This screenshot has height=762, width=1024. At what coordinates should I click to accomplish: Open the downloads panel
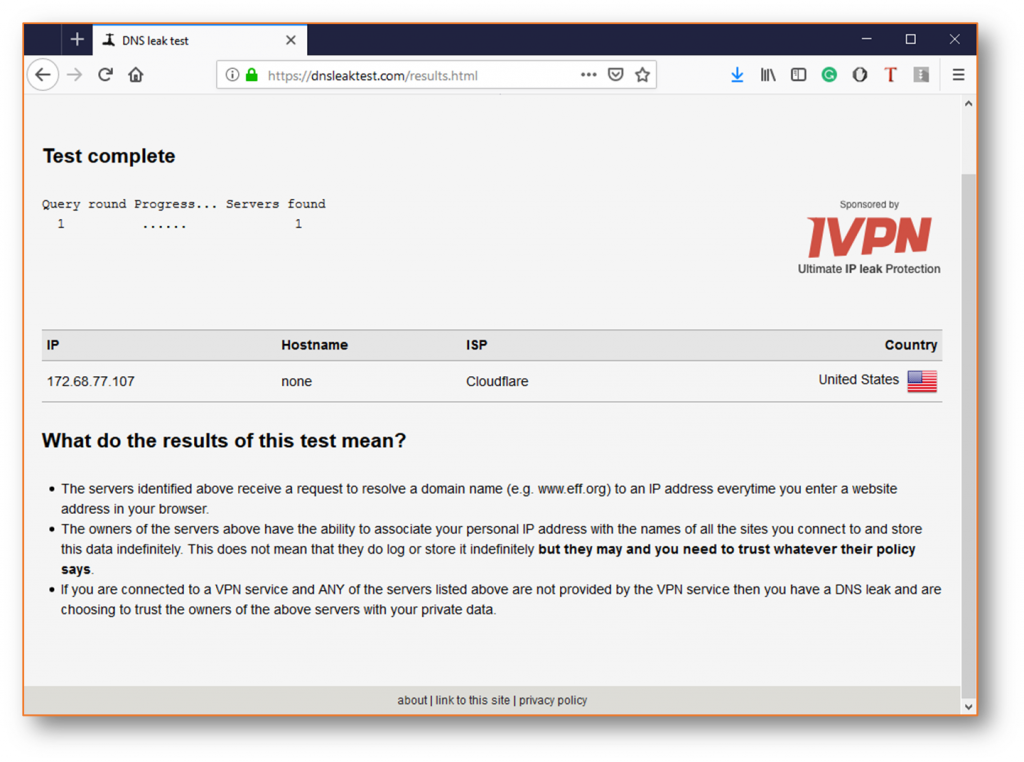737,75
